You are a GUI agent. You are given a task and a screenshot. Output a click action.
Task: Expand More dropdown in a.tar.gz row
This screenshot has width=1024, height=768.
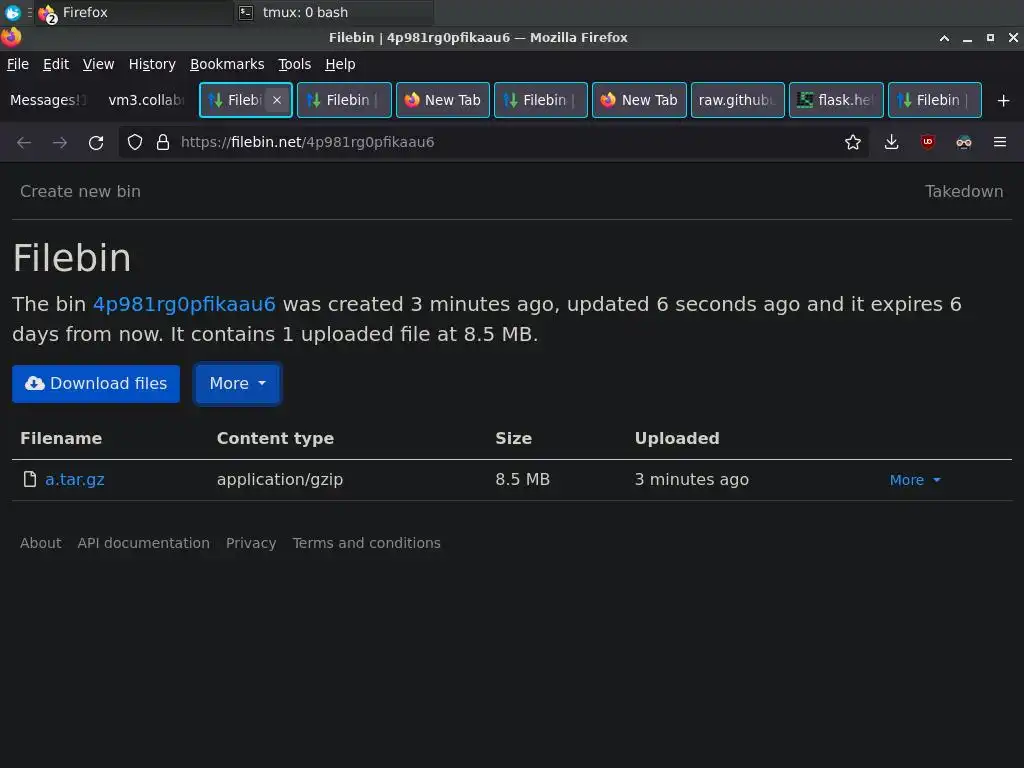[914, 480]
